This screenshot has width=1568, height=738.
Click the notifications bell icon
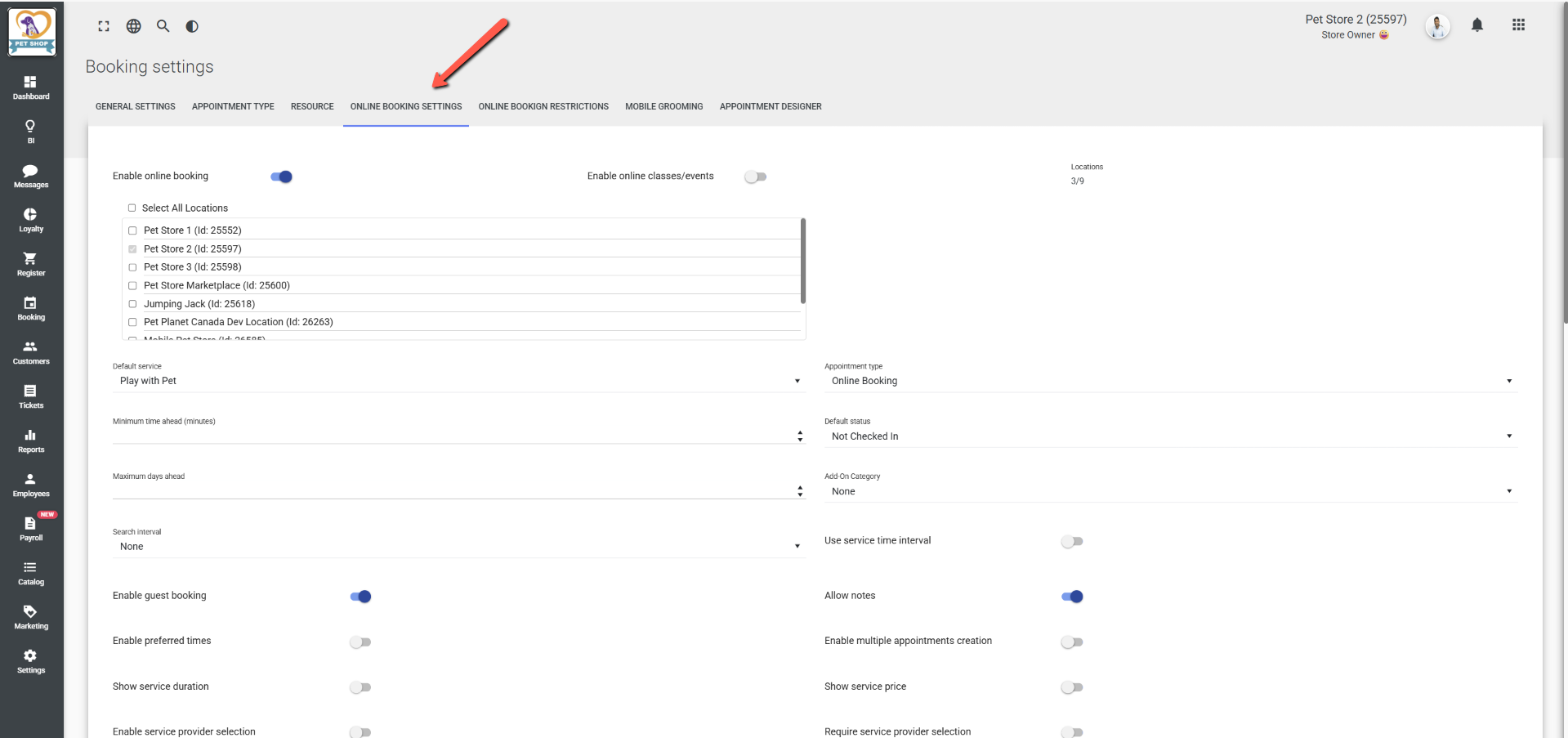[1476, 25]
